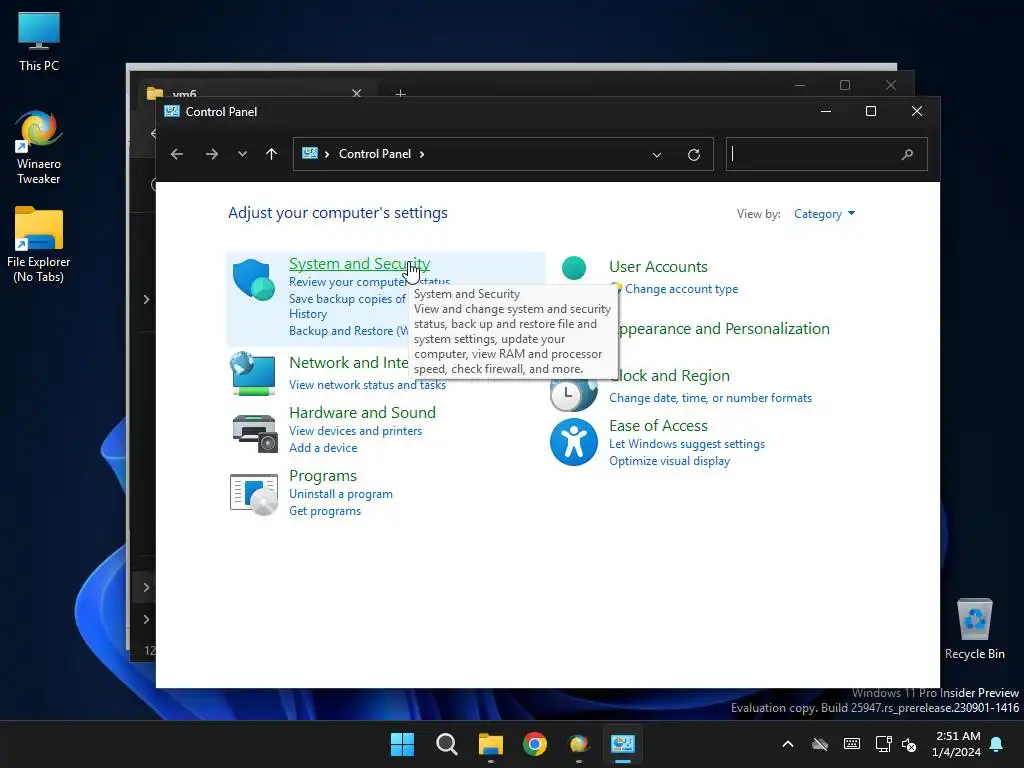The height and width of the screenshot is (768, 1024).
Task: Open This PC desktop icon
Action: [x=39, y=42]
